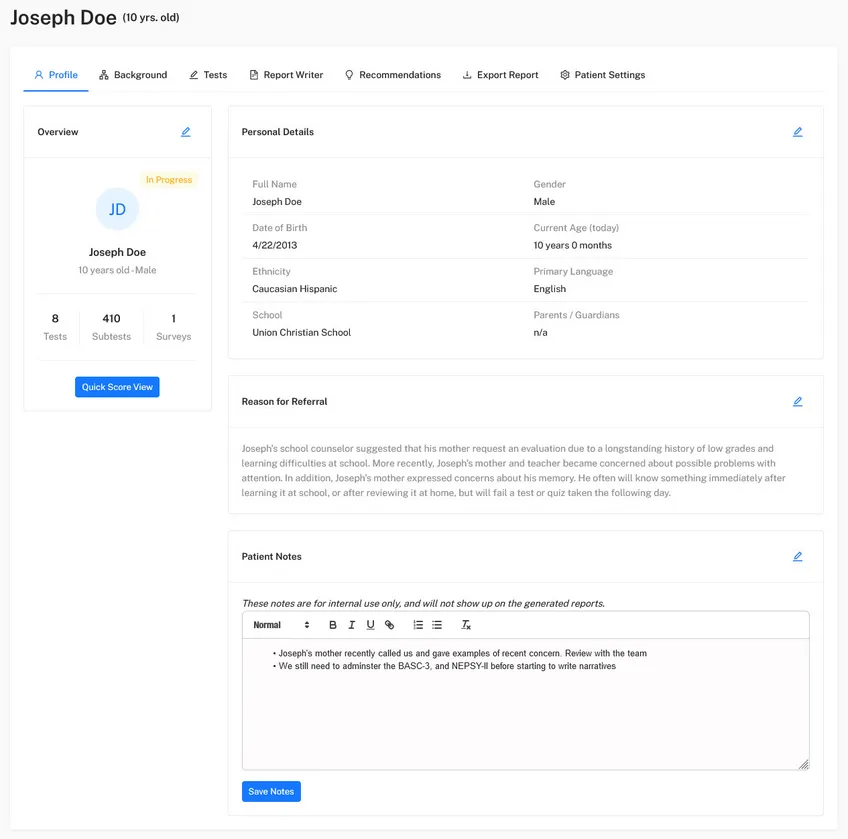The image size is (848, 839).
Task: Click the '10 years 0 months' age value
Action: coord(573,245)
